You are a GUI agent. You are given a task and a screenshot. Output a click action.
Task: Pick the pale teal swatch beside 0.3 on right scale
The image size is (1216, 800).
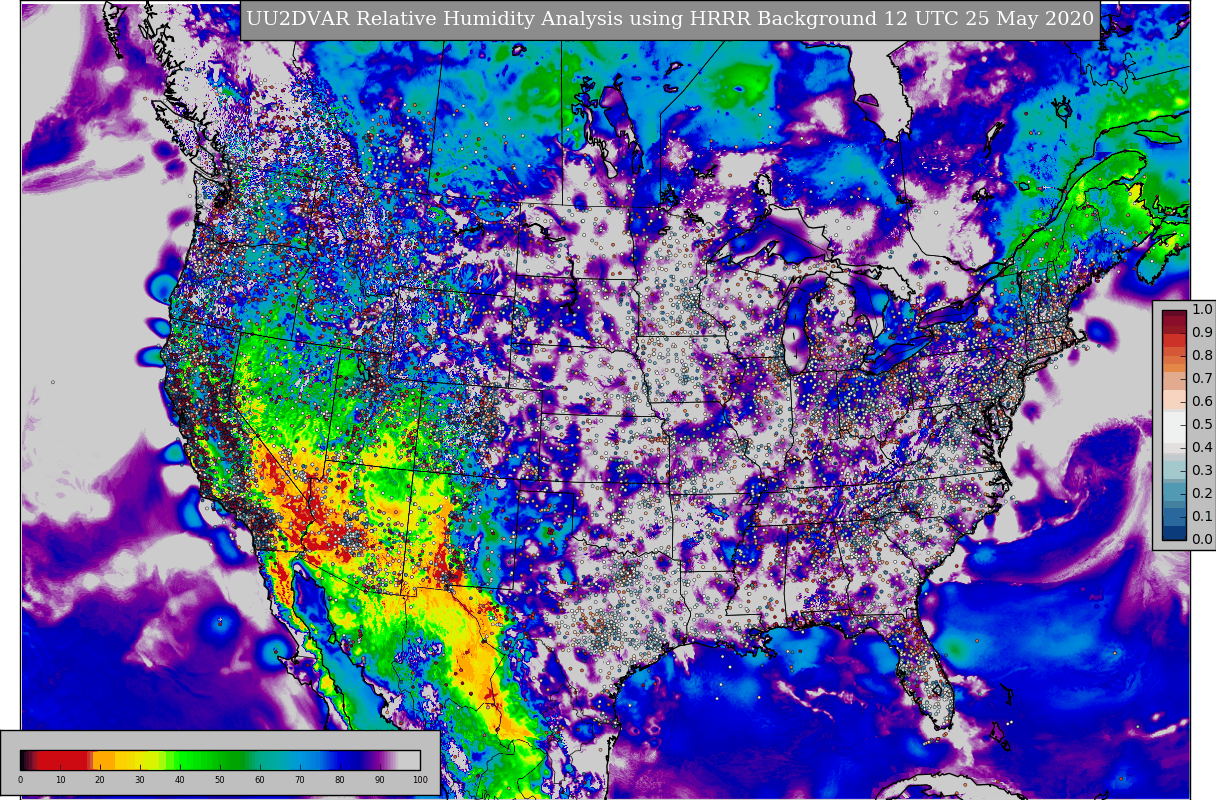pyautogui.click(x=1174, y=470)
